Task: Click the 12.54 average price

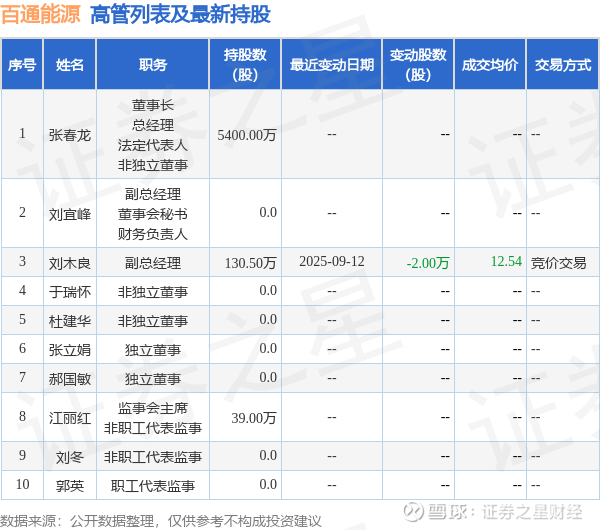Action: [x=506, y=261]
